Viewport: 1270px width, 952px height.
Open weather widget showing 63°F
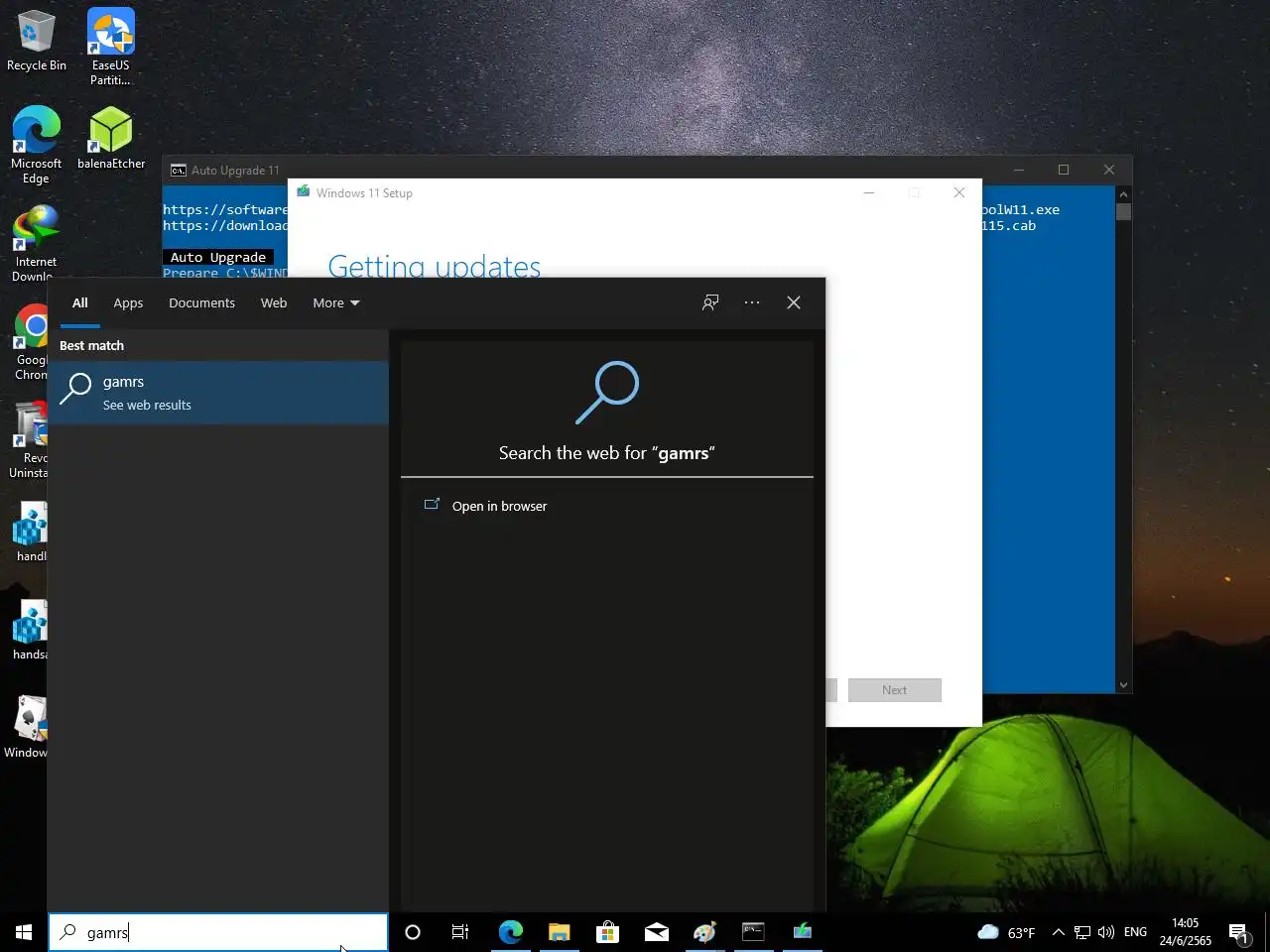click(x=1006, y=932)
